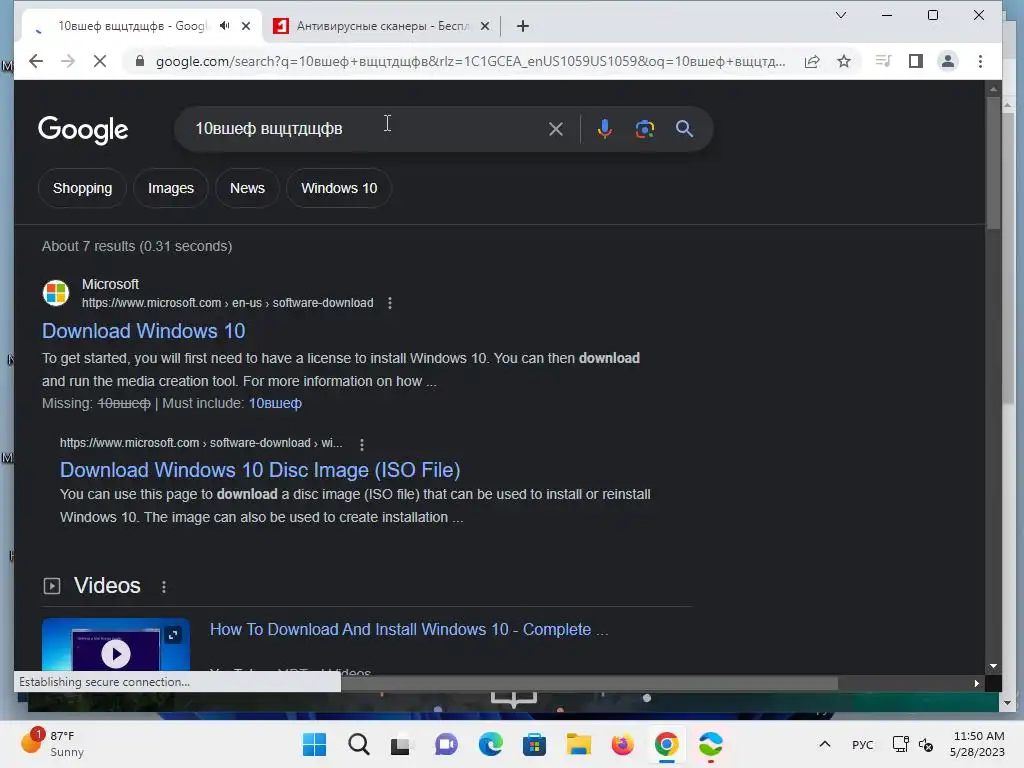Share this page from the address bar
Viewport: 1024px width, 768px height.
(812, 61)
